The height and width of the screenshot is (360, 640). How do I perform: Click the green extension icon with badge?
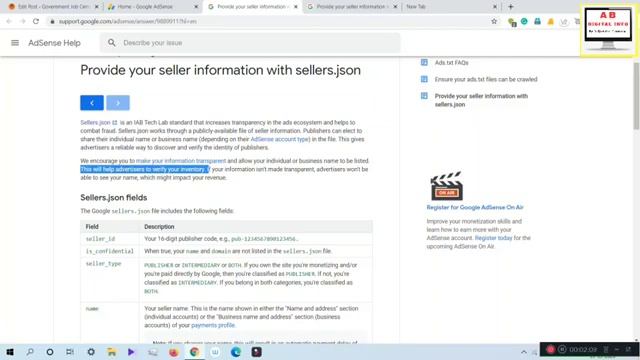click(512, 22)
